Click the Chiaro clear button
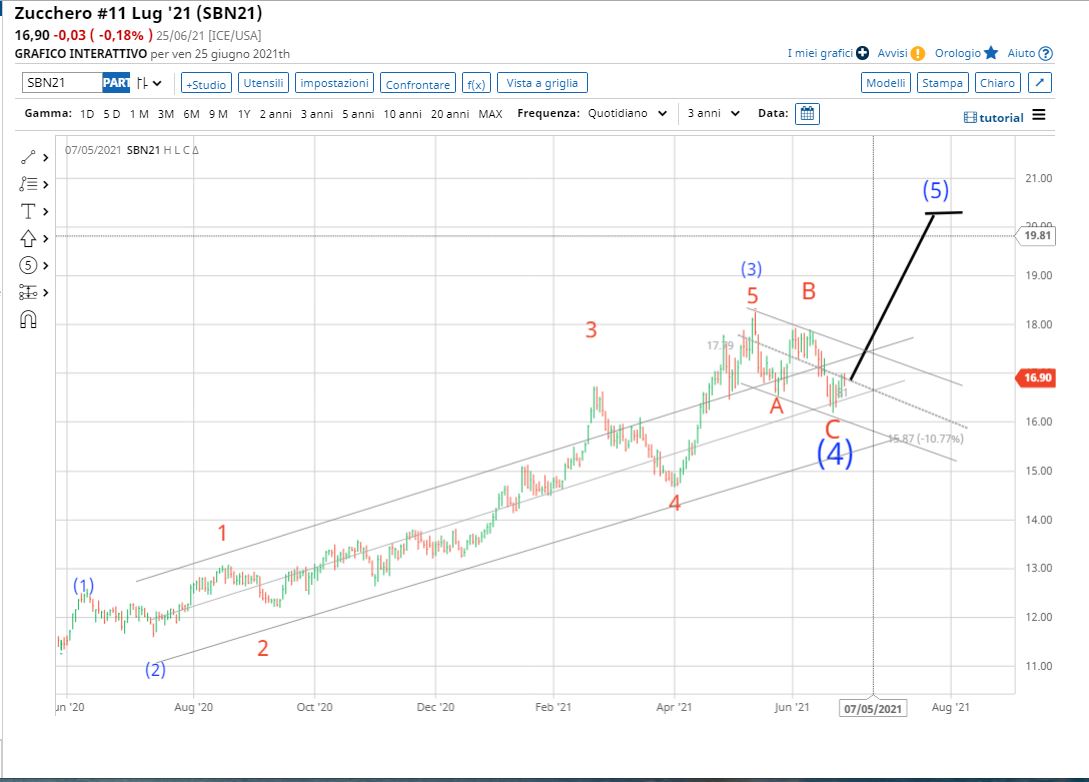 (x=997, y=83)
